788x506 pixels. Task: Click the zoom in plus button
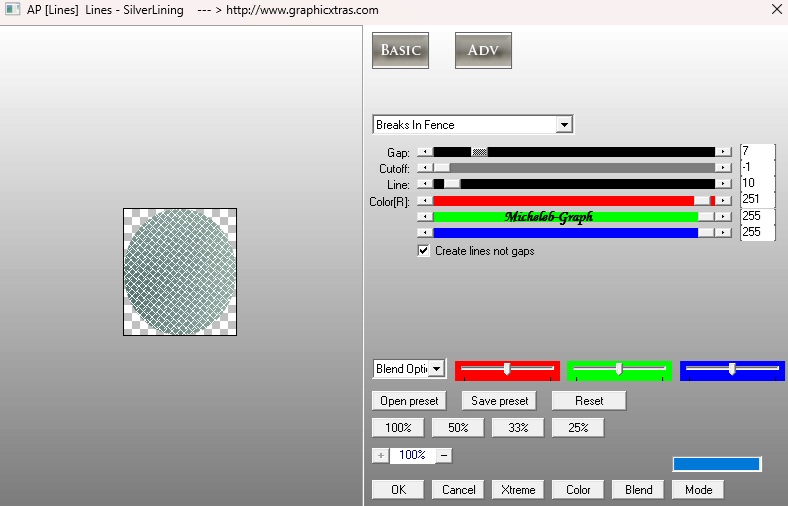(x=380, y=455)
